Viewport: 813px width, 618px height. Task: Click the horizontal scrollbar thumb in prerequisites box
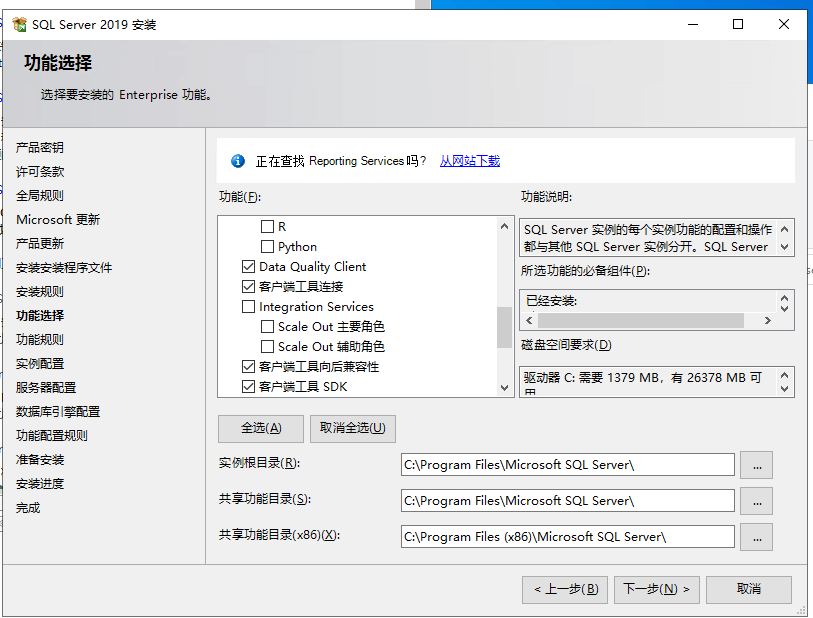(x=641, y=320)
